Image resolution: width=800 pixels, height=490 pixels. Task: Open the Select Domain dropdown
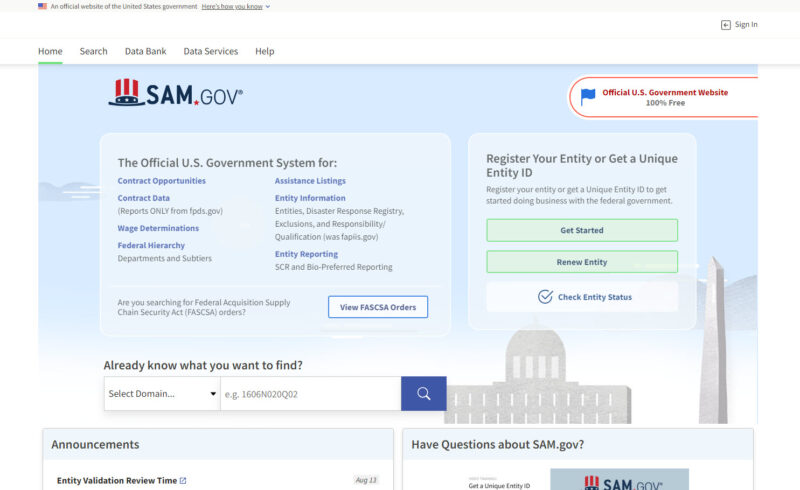pyautogui.click(x=162, y=394)
